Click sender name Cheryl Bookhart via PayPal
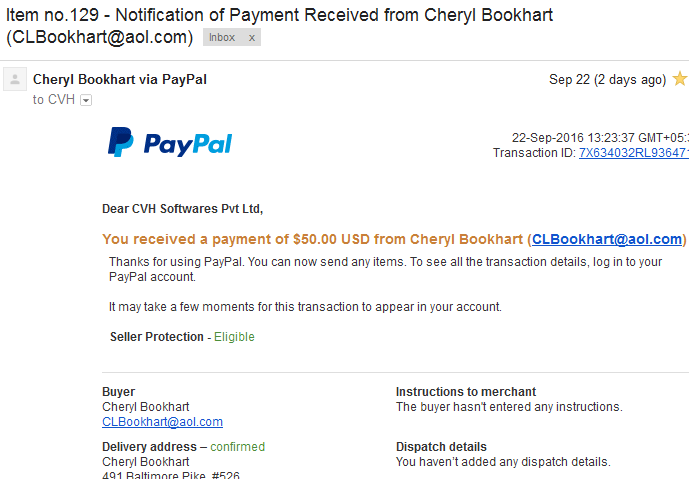689x479 pixels. click(120, 80)
